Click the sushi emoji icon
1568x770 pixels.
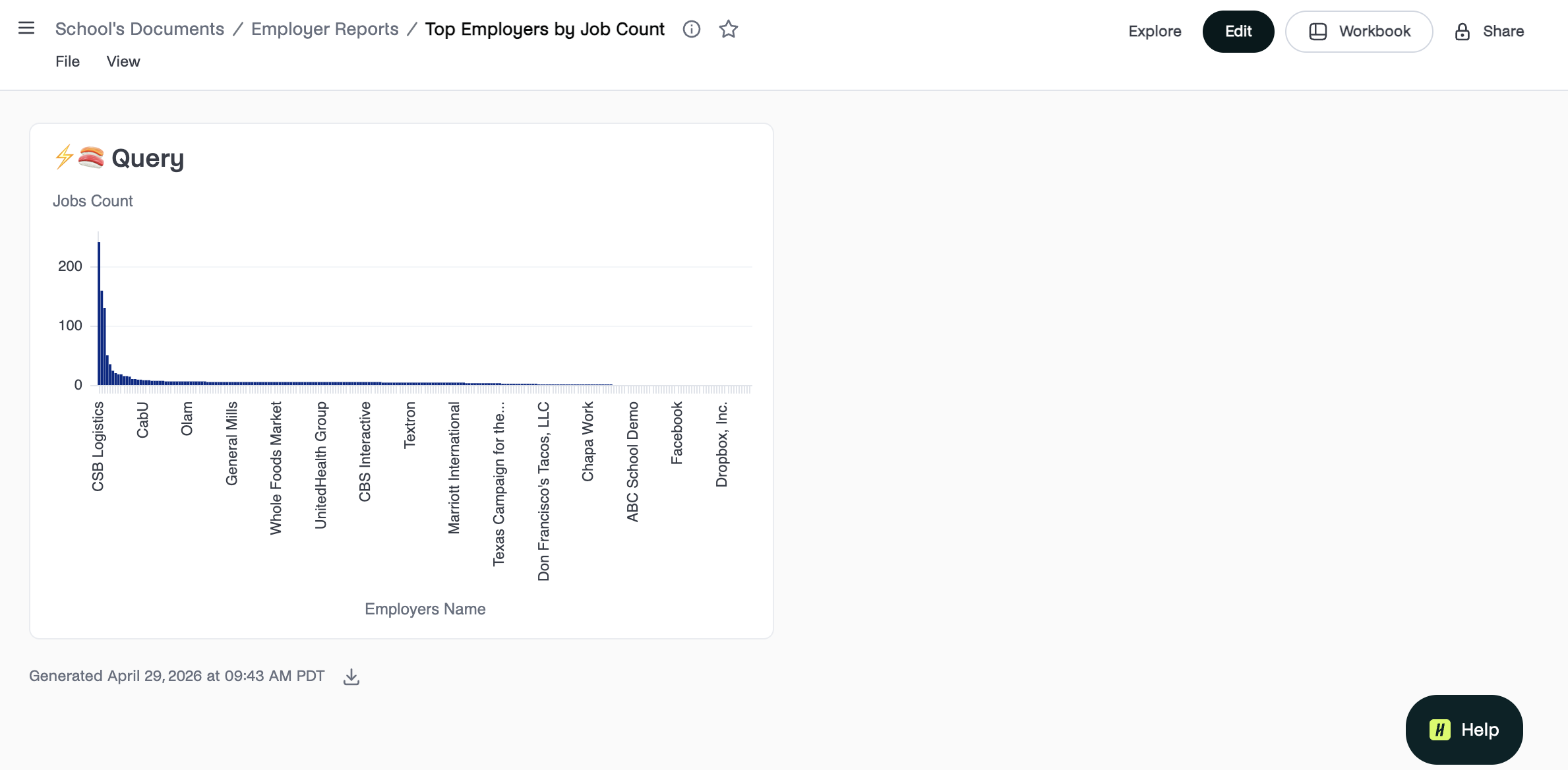click(91, 158)
